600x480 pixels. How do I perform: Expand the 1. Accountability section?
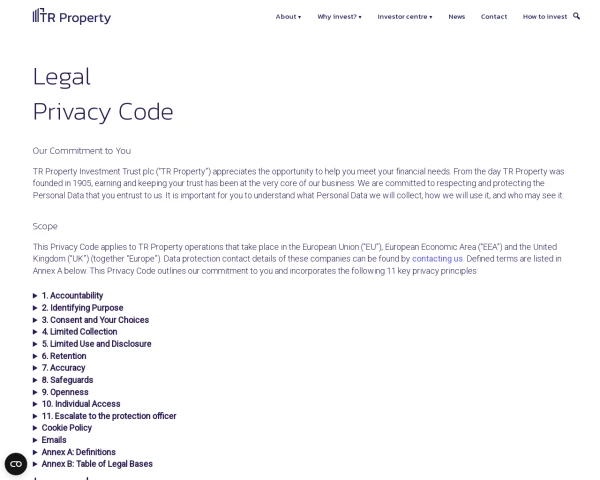72,296
